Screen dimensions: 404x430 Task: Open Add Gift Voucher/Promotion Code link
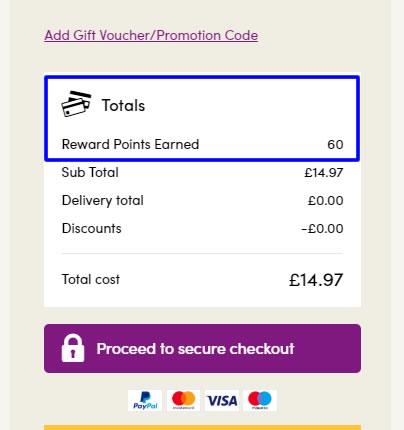coord(151,35)
